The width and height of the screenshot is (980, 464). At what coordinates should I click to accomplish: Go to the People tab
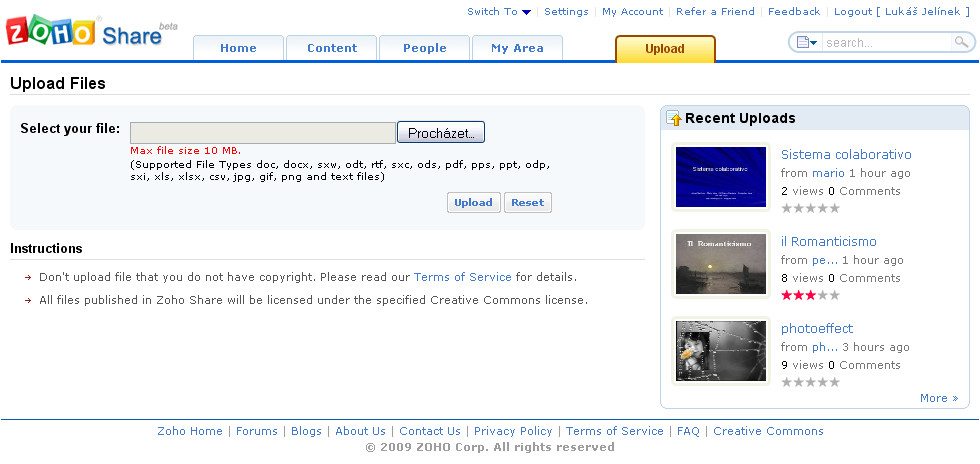pos(425,48)
